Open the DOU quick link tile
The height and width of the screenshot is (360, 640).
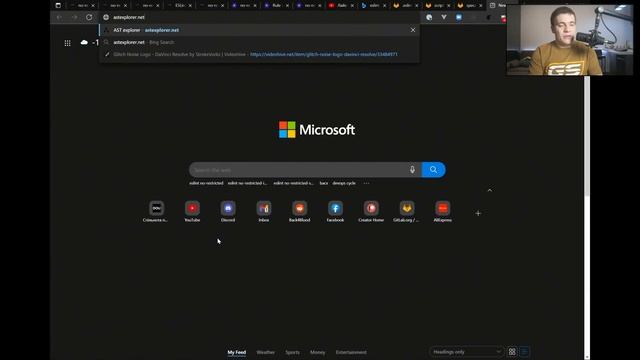[x=156, y=211]
